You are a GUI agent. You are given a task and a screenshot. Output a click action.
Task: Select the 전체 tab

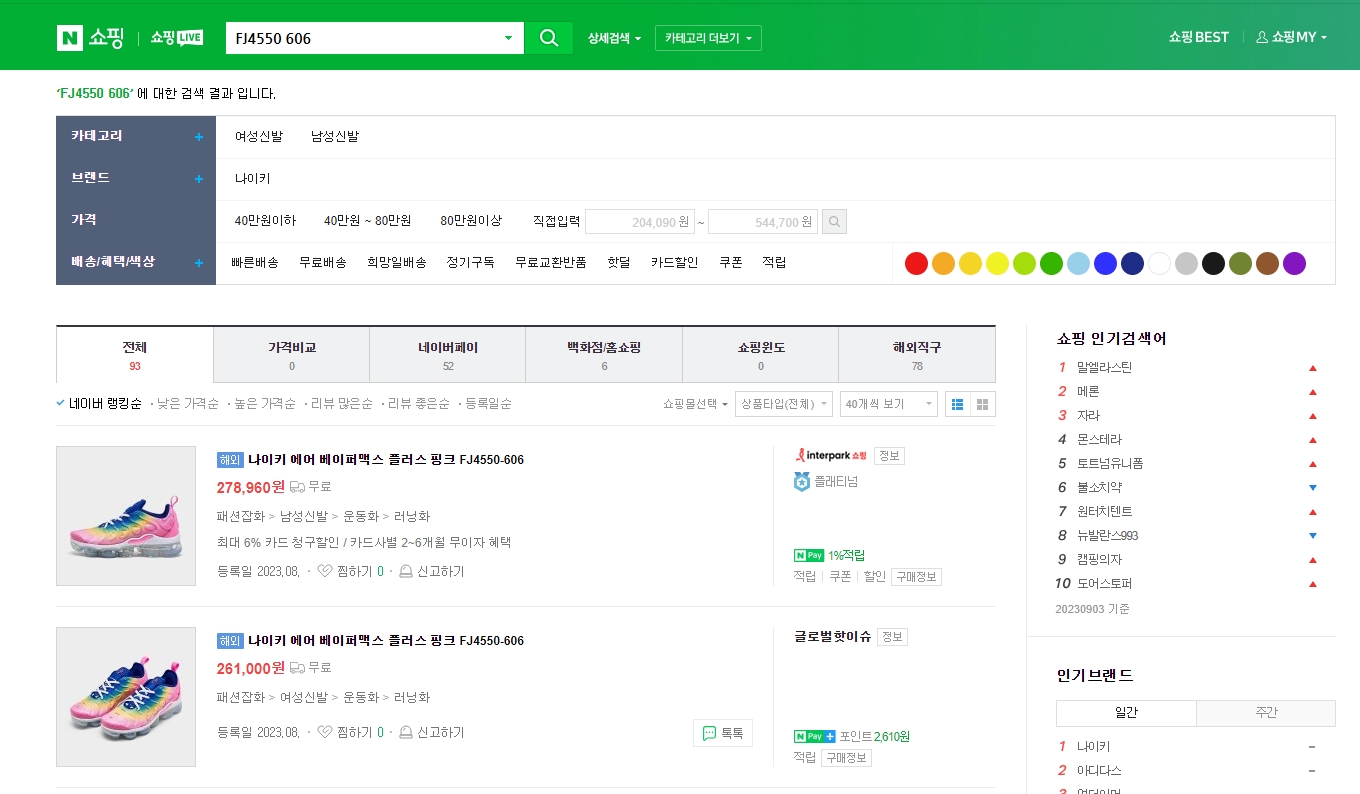(135, 355)
